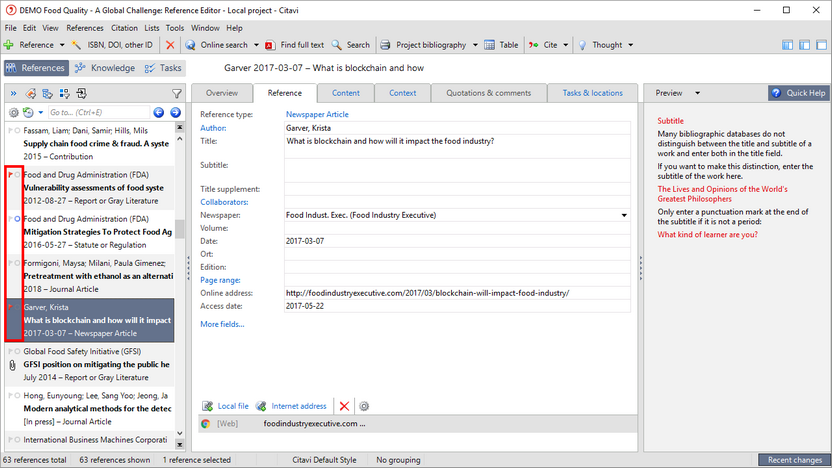Switch to the Tasks & locations tab
Viewport: 832px width, 468px height.
pyautogui.click(x=592, y=93)
